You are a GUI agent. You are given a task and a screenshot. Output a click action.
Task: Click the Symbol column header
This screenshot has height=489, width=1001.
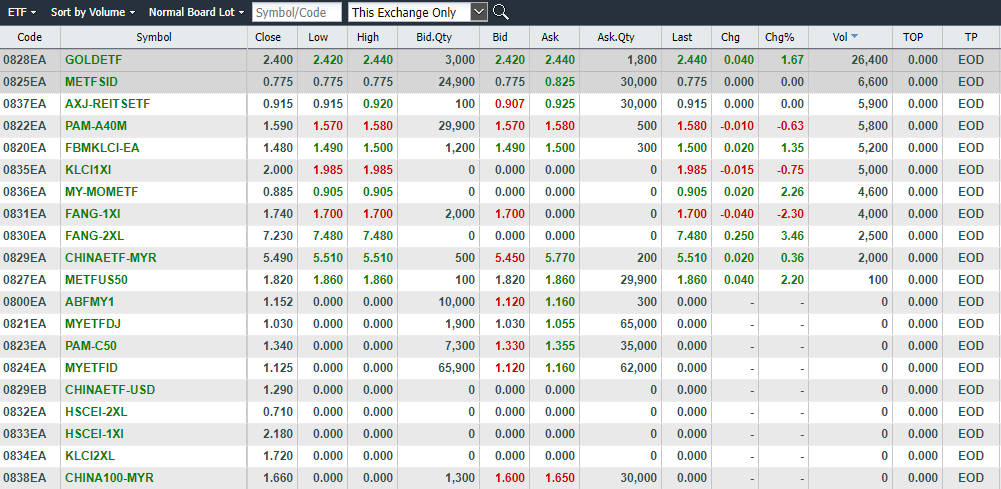(153, 37)
